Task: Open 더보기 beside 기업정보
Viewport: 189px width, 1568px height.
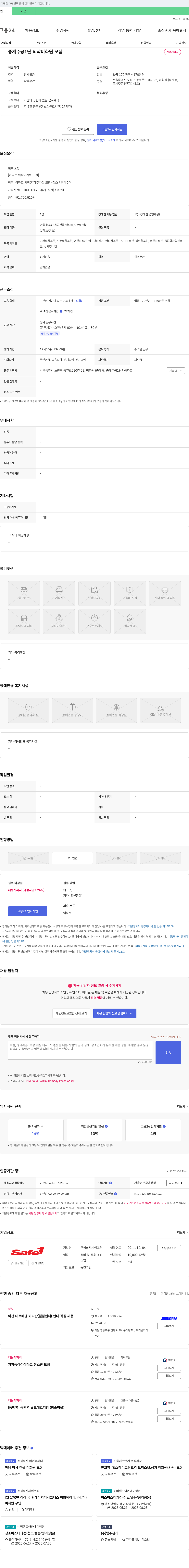Action: 182,1233
